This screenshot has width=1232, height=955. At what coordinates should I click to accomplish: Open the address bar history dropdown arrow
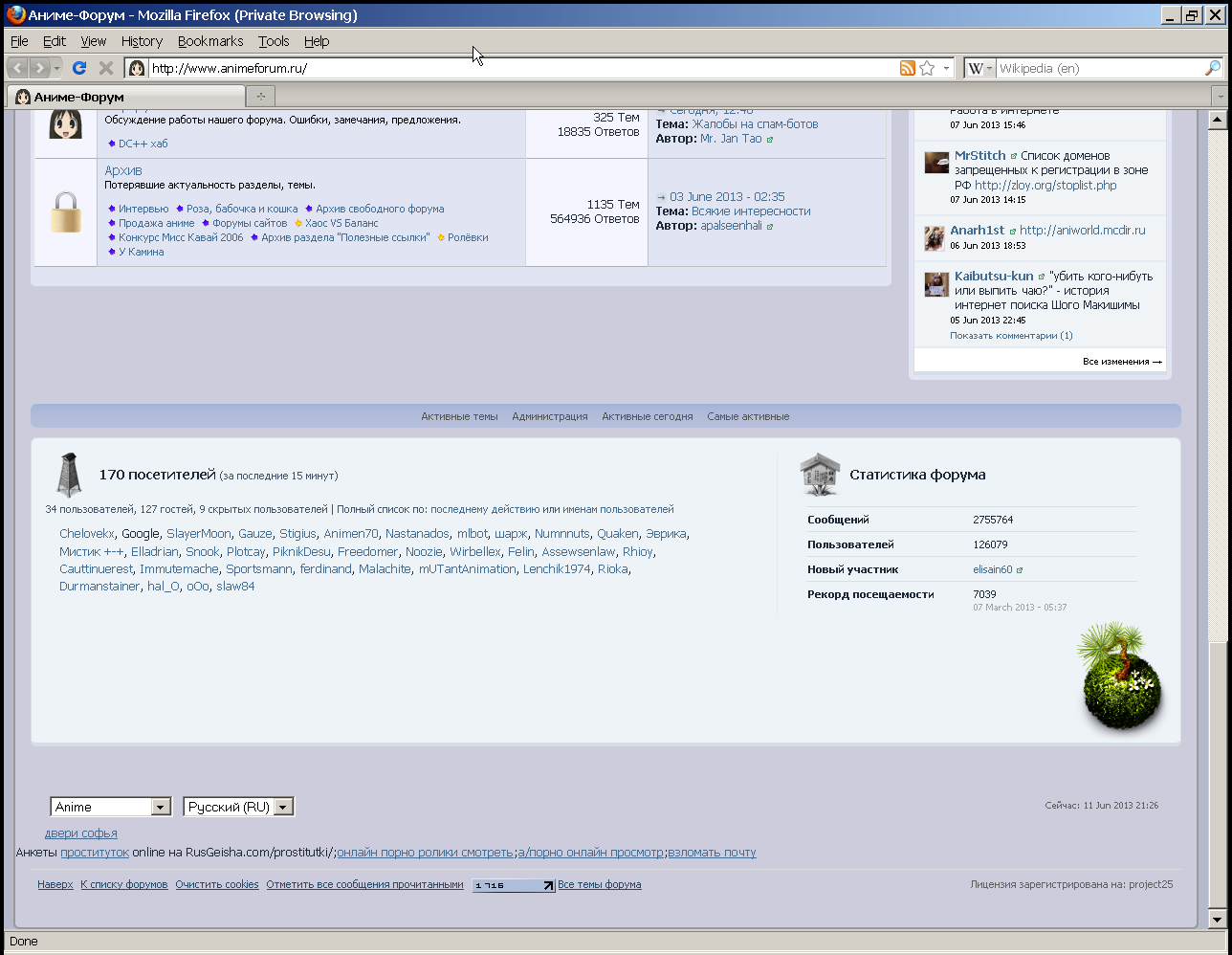pyautogui.click(x=947, y=68)
